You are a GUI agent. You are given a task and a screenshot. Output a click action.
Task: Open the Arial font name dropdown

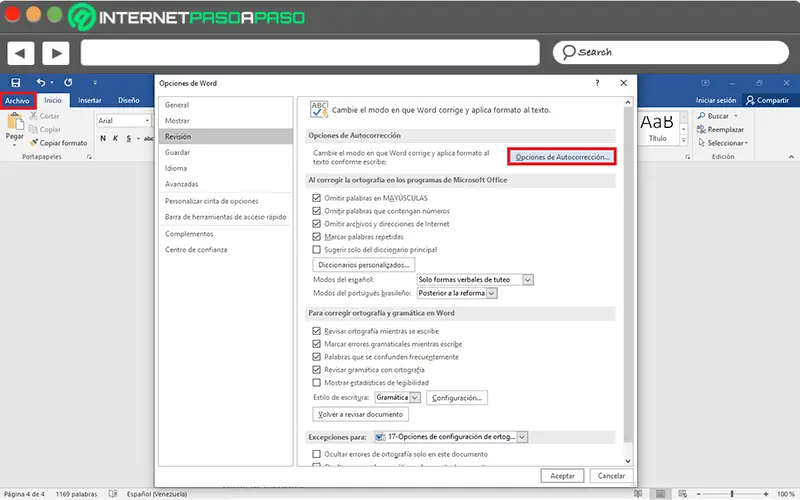point(147,121)
